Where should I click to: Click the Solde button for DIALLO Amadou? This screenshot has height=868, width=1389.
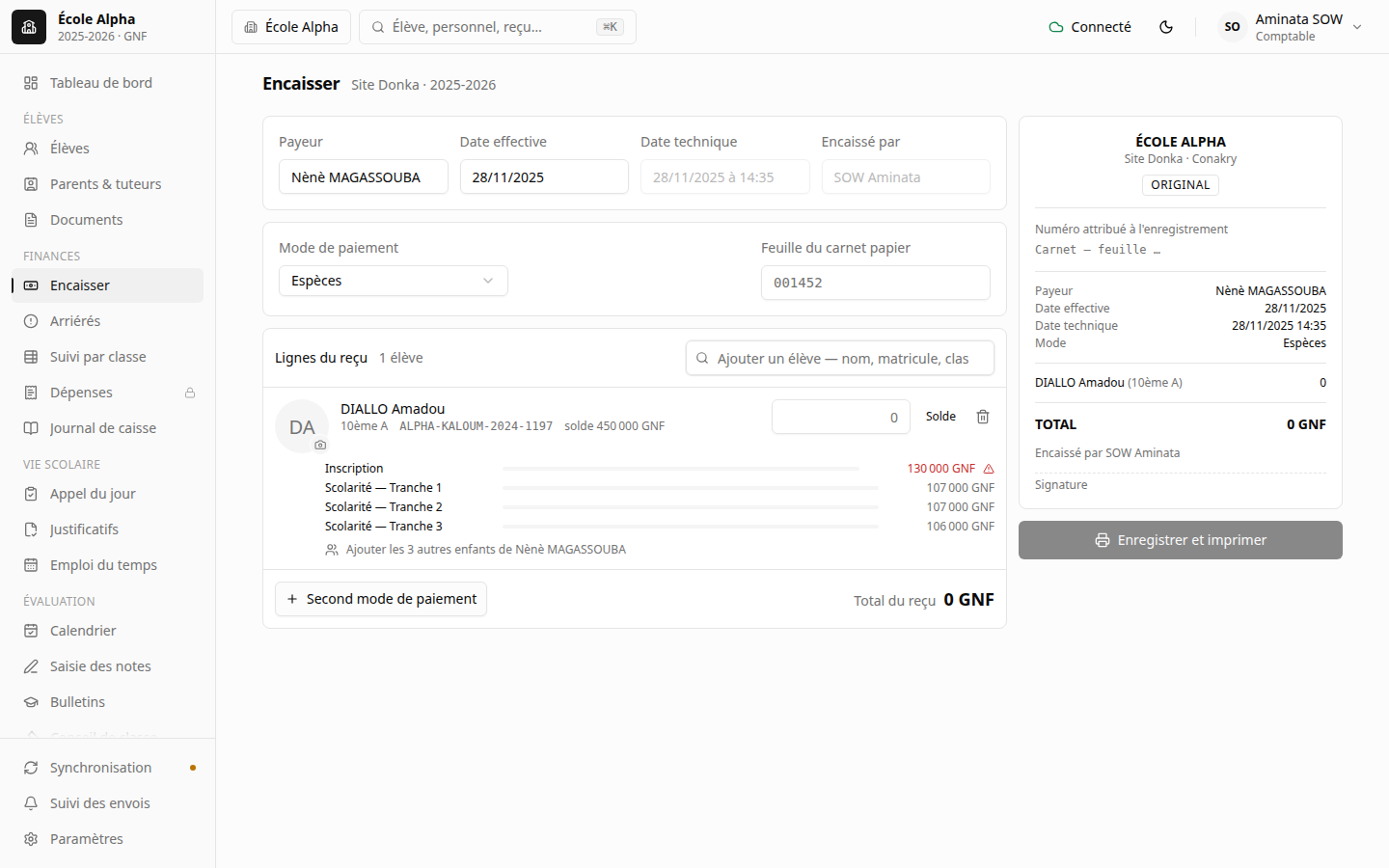940,417
